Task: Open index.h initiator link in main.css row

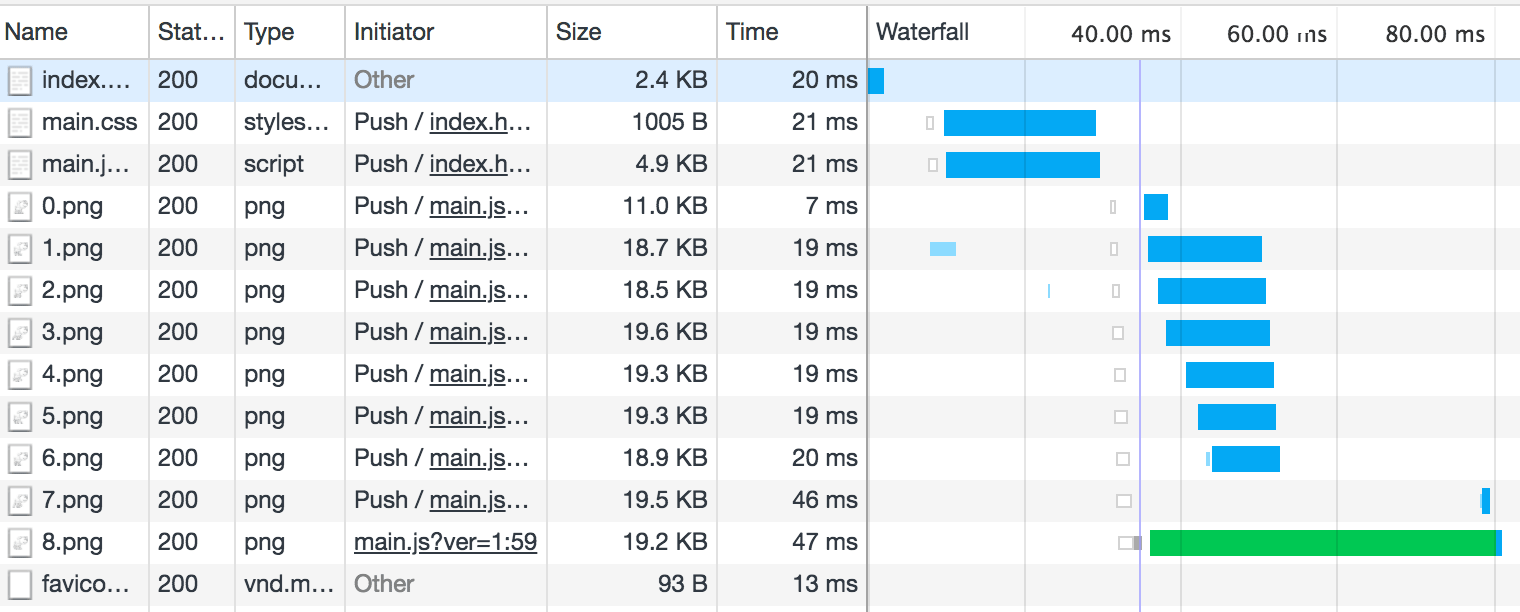Action: pyautogui.click(x=480, y=122)
